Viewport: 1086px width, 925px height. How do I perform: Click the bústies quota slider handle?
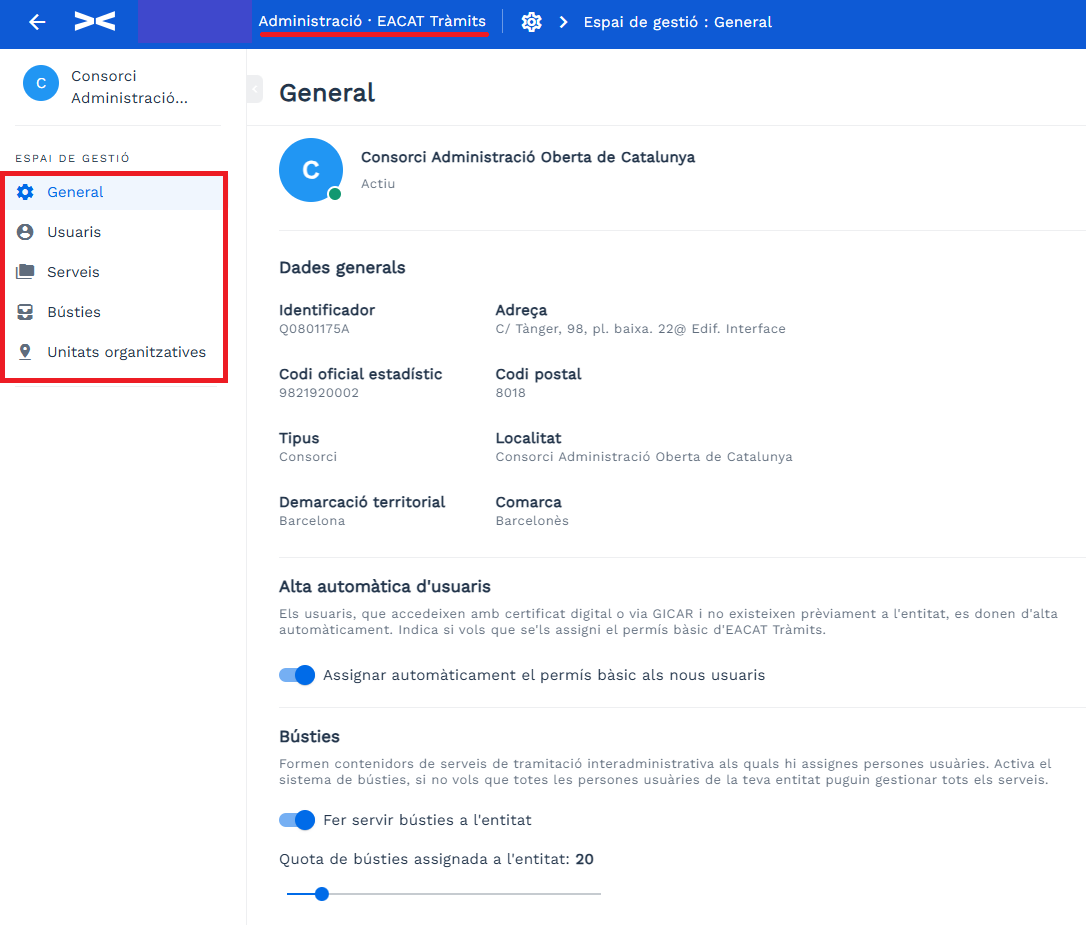click(x=321, y=894)
